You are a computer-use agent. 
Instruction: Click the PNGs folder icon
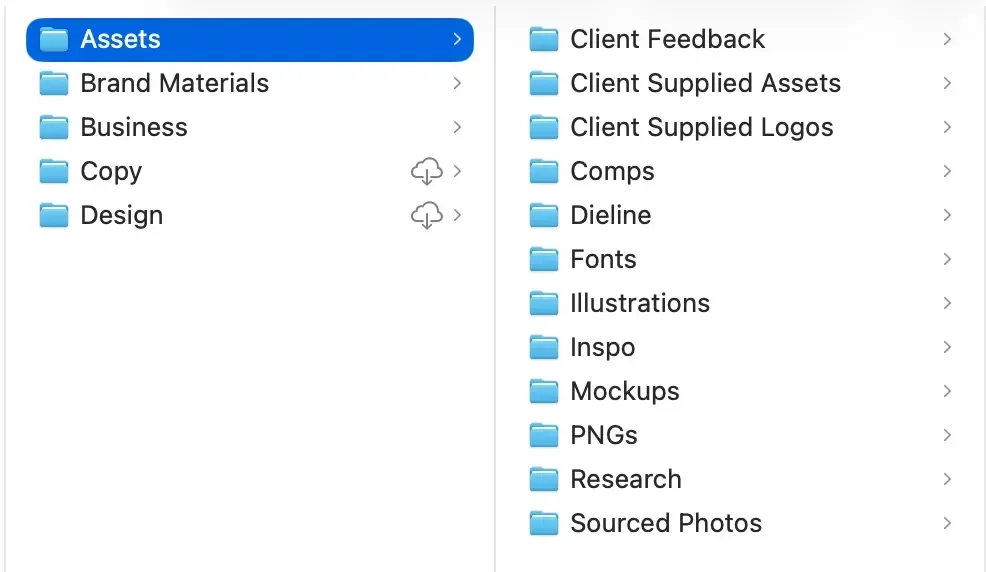click(x=543, y=435)
